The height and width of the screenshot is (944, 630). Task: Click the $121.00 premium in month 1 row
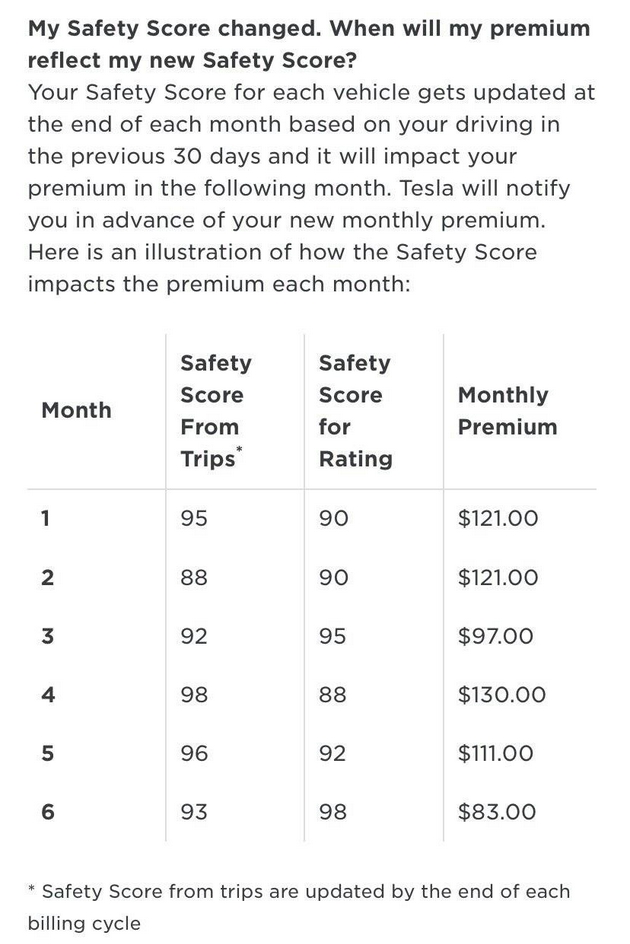pos(498,518)
